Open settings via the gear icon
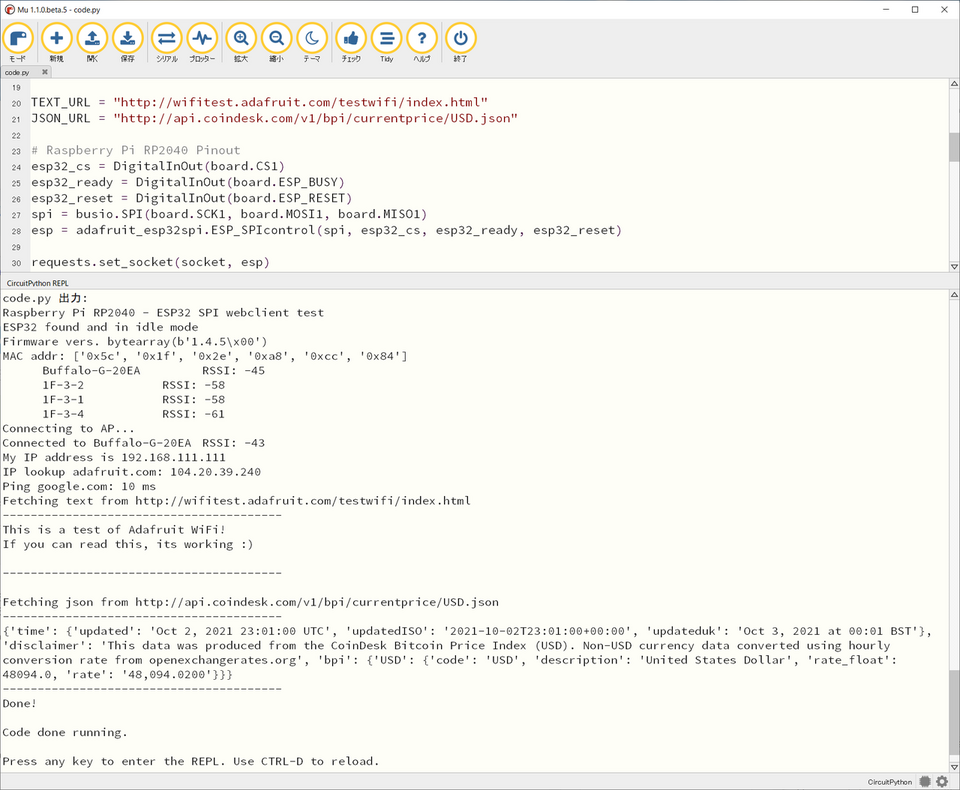This screenshot has width=960, height=790. tap(942, 782)
